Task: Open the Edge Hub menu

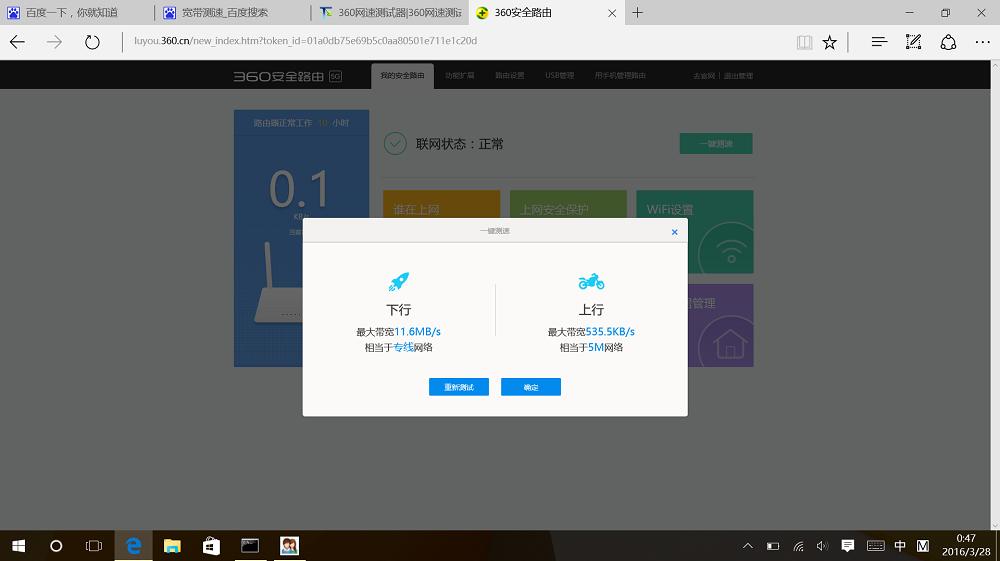Action: point(879,42)
